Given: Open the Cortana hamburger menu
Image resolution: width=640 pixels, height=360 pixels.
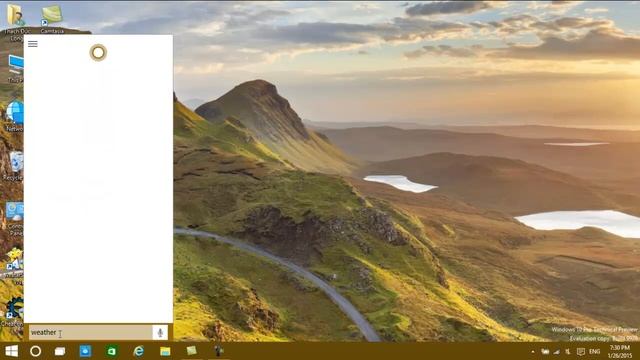Looking at the screenshot, I should point(33,44).
